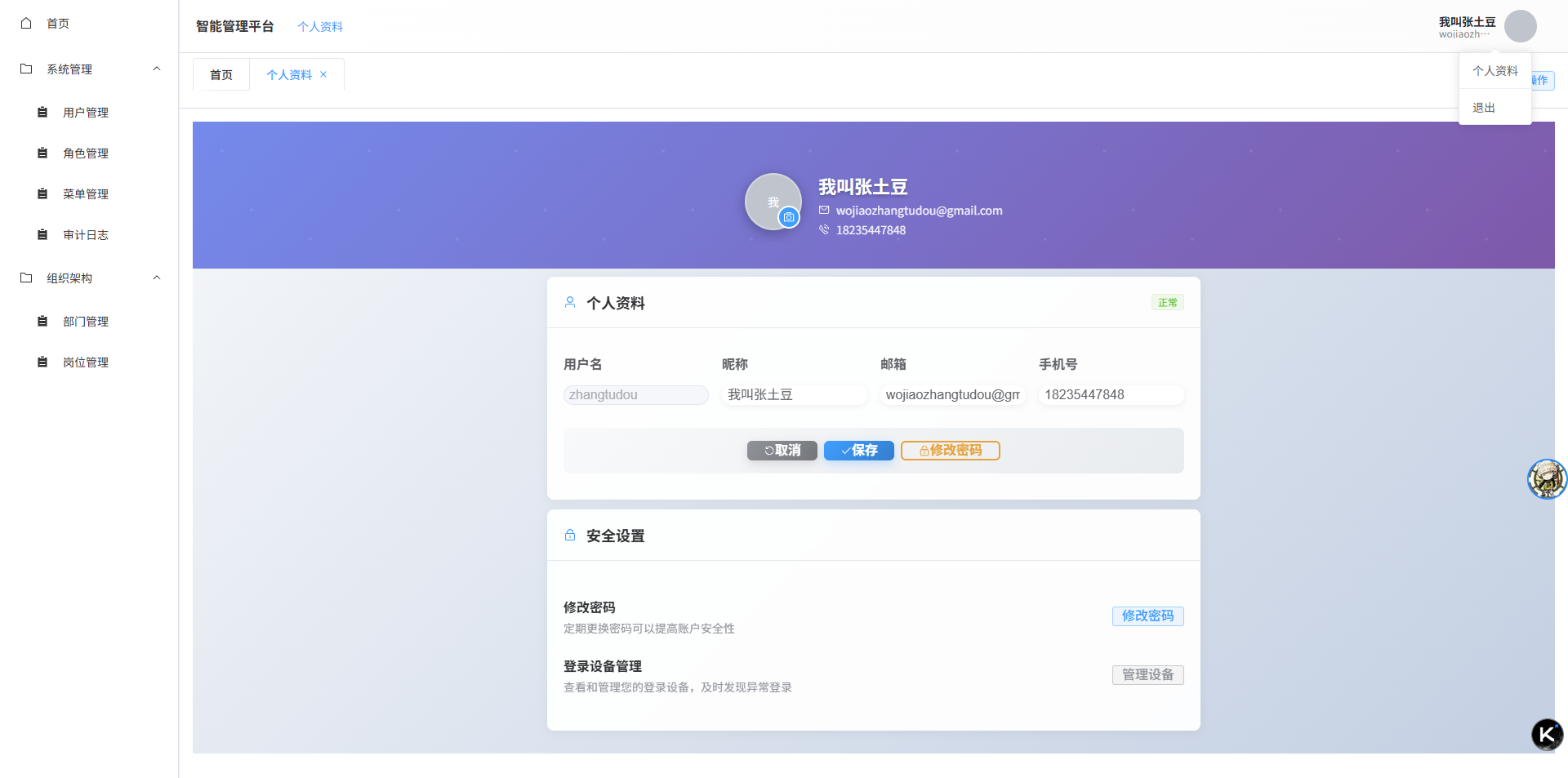
Task: Click the lock icon beside 安全设置 heading
Action: (570, 535)
